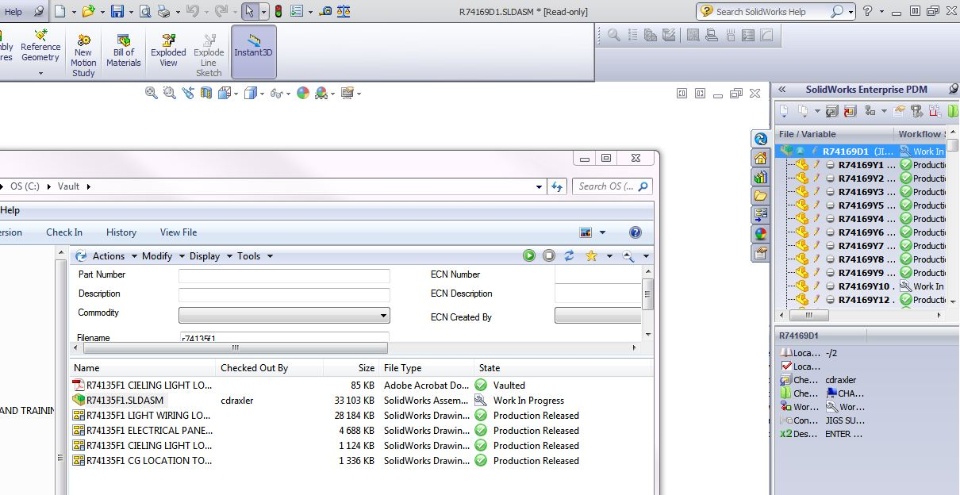Open the Appearances color ball pane tab
The image size is (960, 495).
tap(760, 234)
